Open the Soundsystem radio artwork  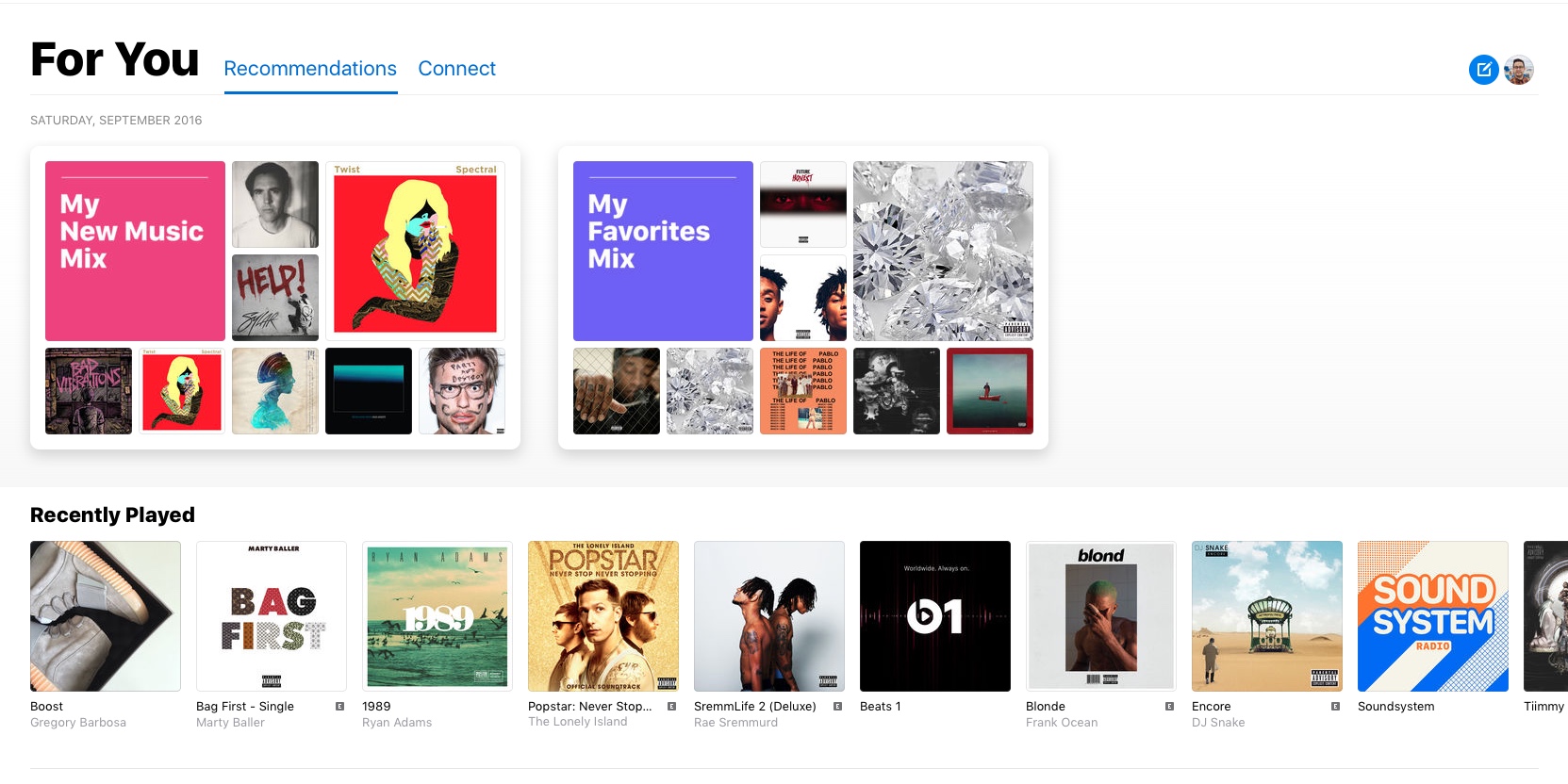pyautogui.click(x=1433, y=616)
